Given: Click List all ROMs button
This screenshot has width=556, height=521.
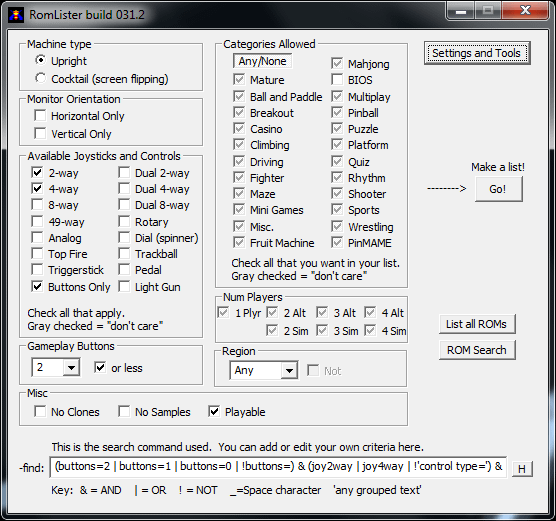Looking at the screenshot, I should [x=477, y=324].
